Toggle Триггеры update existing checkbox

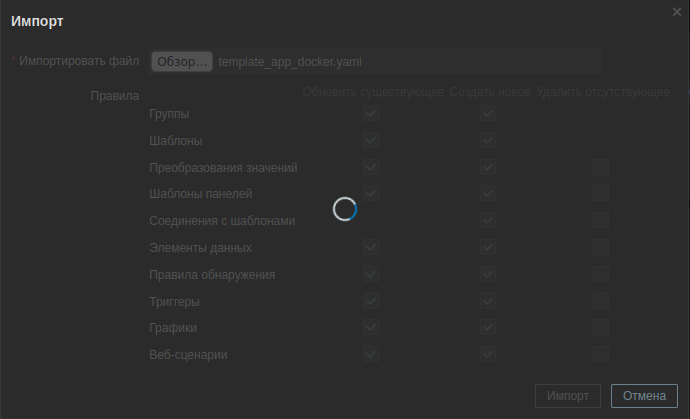point(371,301)
